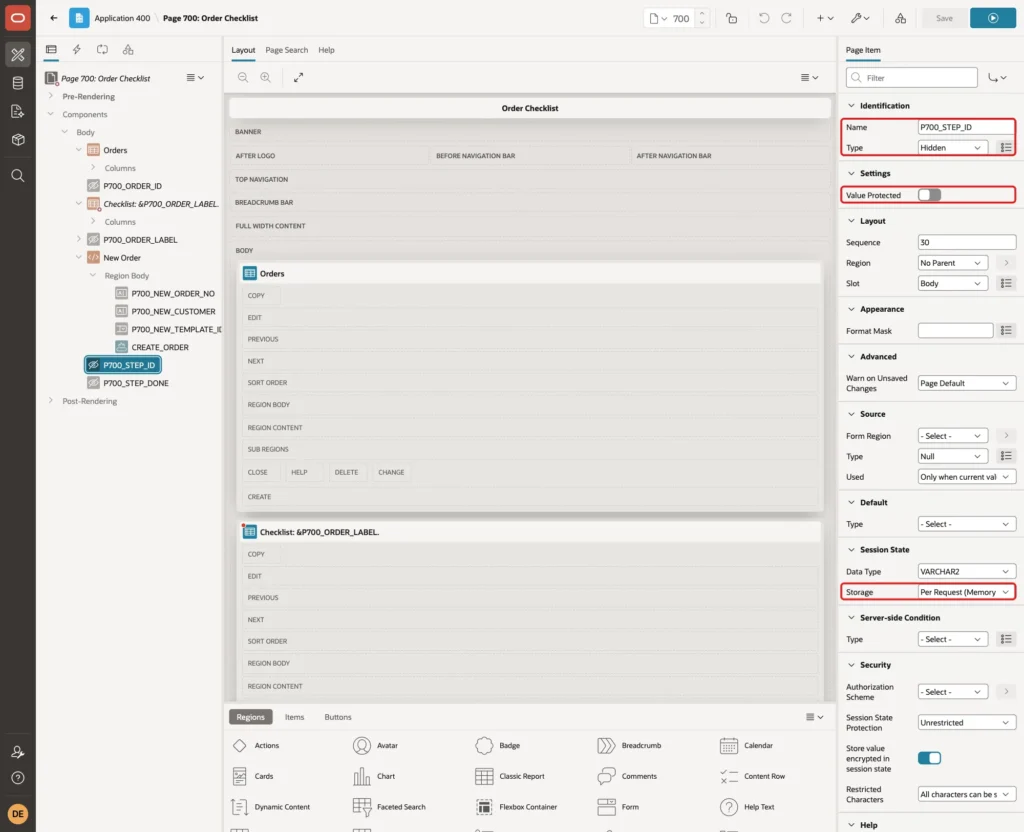The width and height of the screenshot is (1024, 832).
Task: Open the Warn on Unsaved Changes dropdown
Action: 966,383
